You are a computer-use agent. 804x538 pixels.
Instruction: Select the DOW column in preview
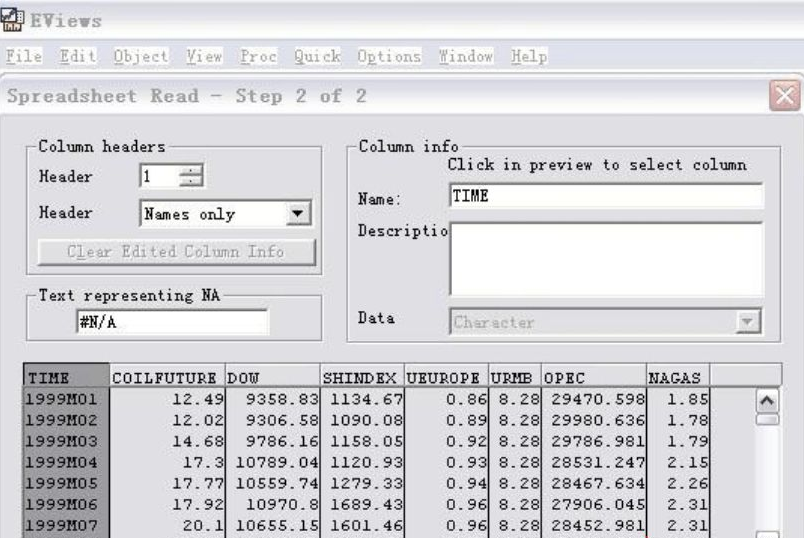(272, 378)
